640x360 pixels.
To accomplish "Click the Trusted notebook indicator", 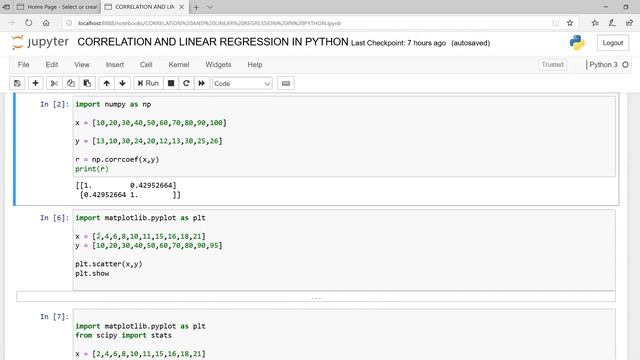I will [x=552, y=64].
